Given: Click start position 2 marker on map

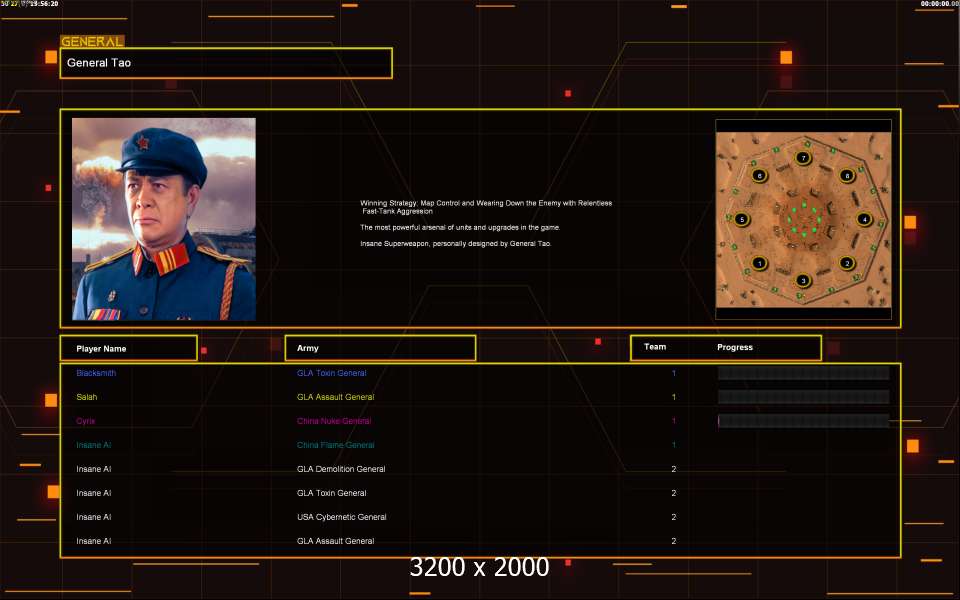Looking at the screenshot, I should tap(847, 263).
